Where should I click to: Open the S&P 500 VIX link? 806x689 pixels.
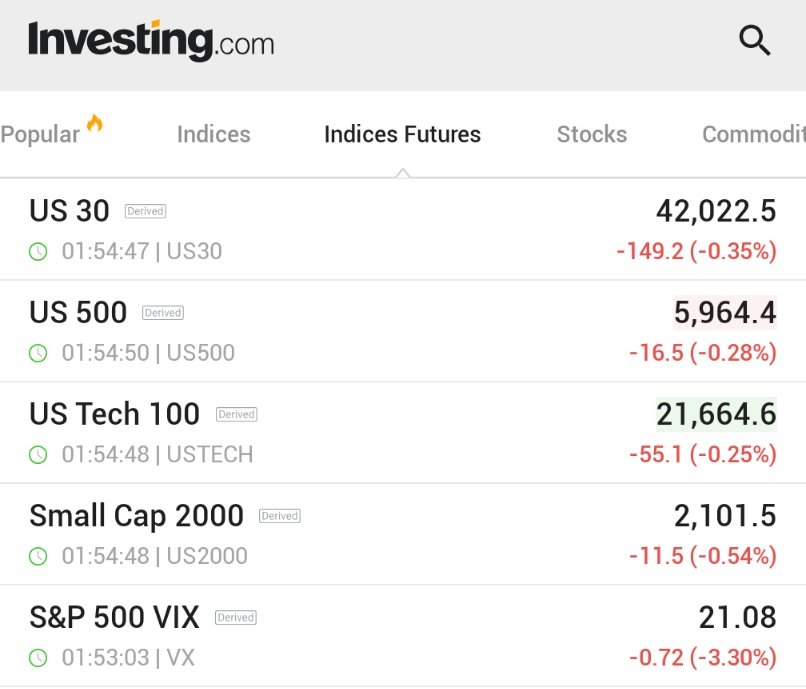114,617
